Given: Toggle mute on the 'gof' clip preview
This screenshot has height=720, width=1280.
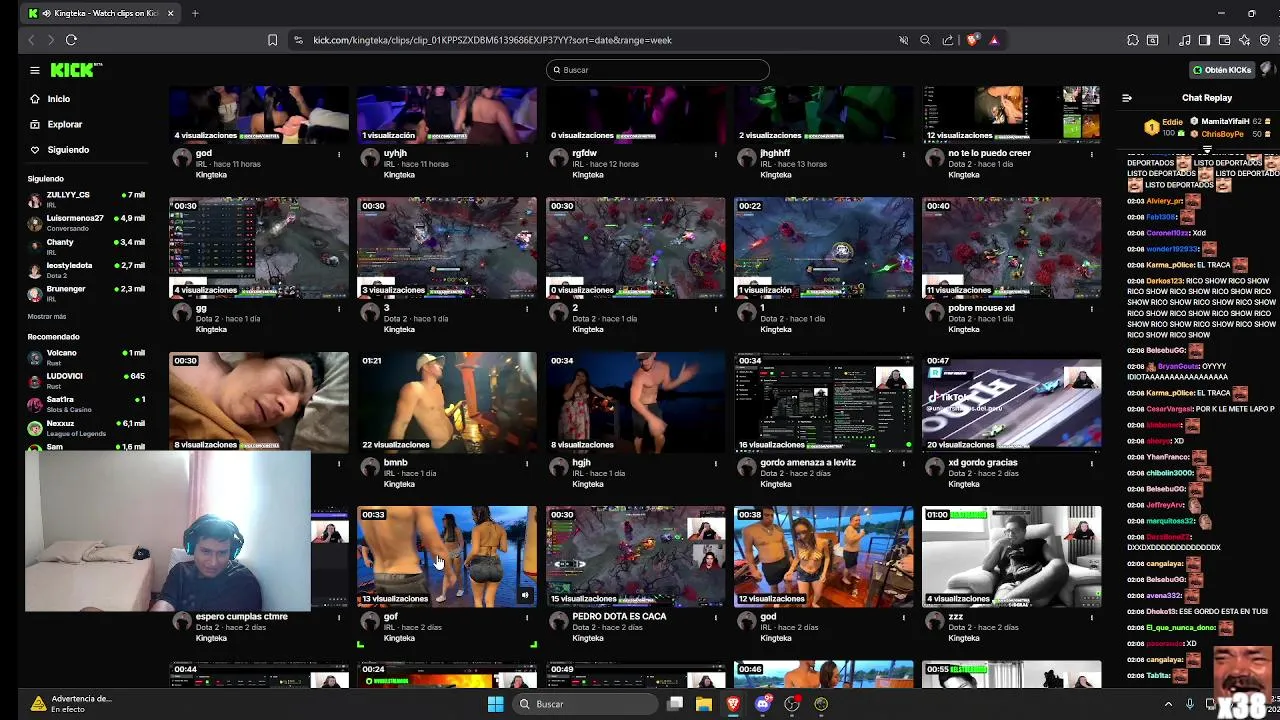Looking at the screenshot, I should pyautogui.click(x=525, y=595).
